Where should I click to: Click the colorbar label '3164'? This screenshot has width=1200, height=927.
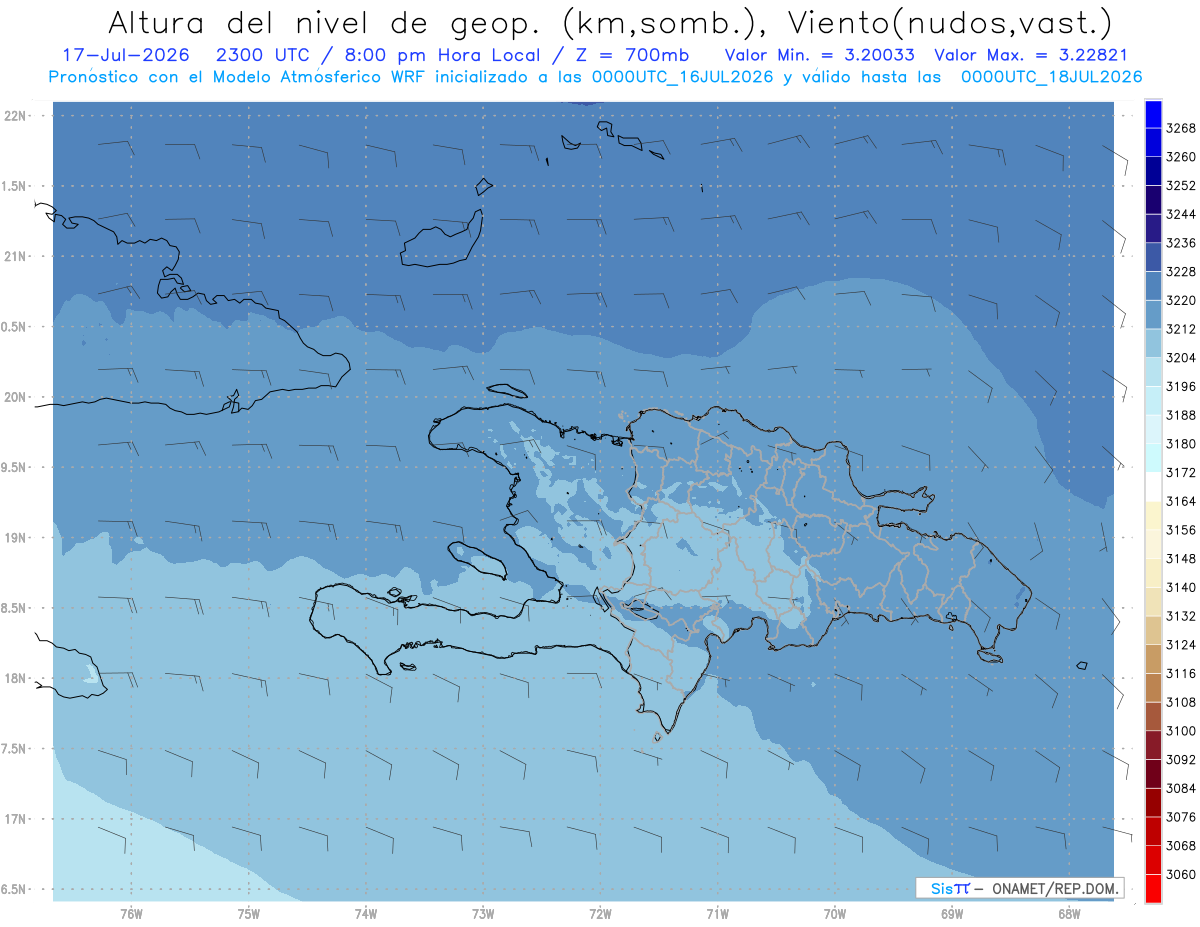(1181, 501)
